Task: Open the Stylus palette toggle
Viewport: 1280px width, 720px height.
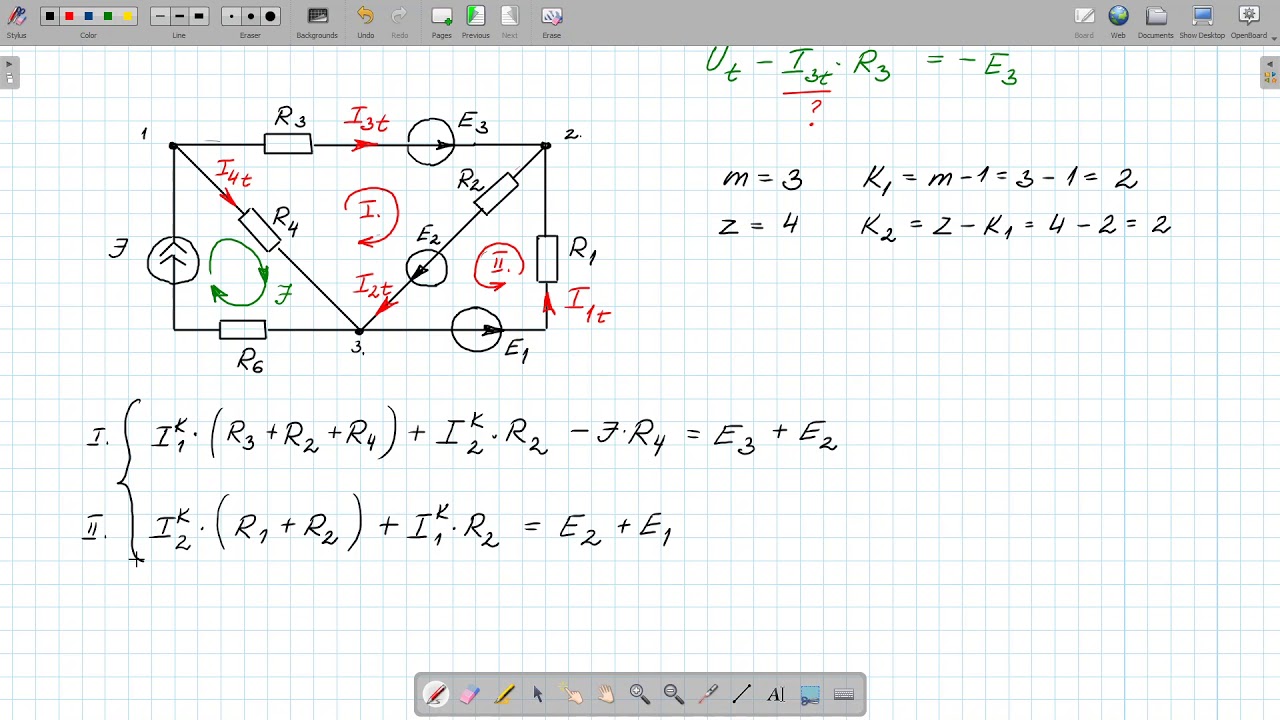Action: (17, 16)
